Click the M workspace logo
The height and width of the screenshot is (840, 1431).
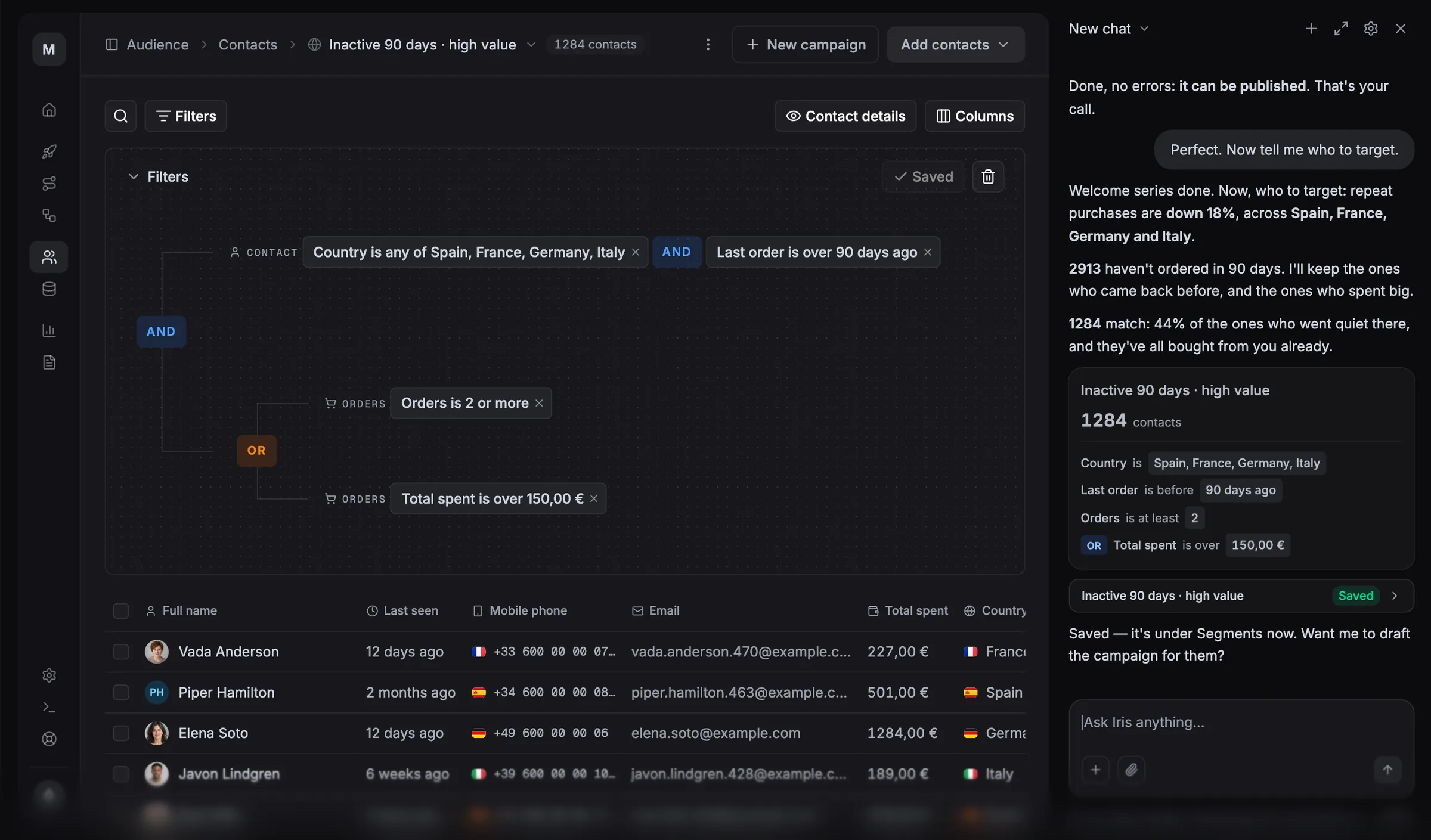tap(49, 49)
